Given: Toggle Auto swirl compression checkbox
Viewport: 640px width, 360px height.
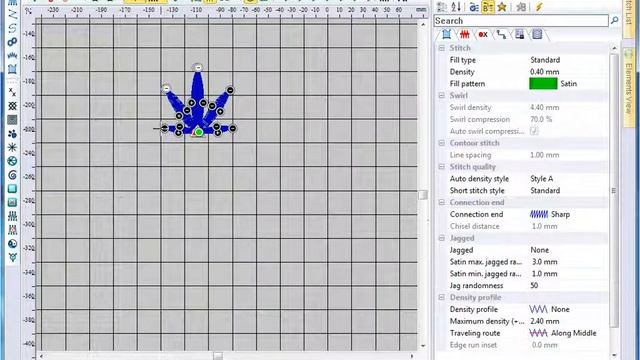Looking at the screenshot, I should pyautogui.click(x=534, y=131).
